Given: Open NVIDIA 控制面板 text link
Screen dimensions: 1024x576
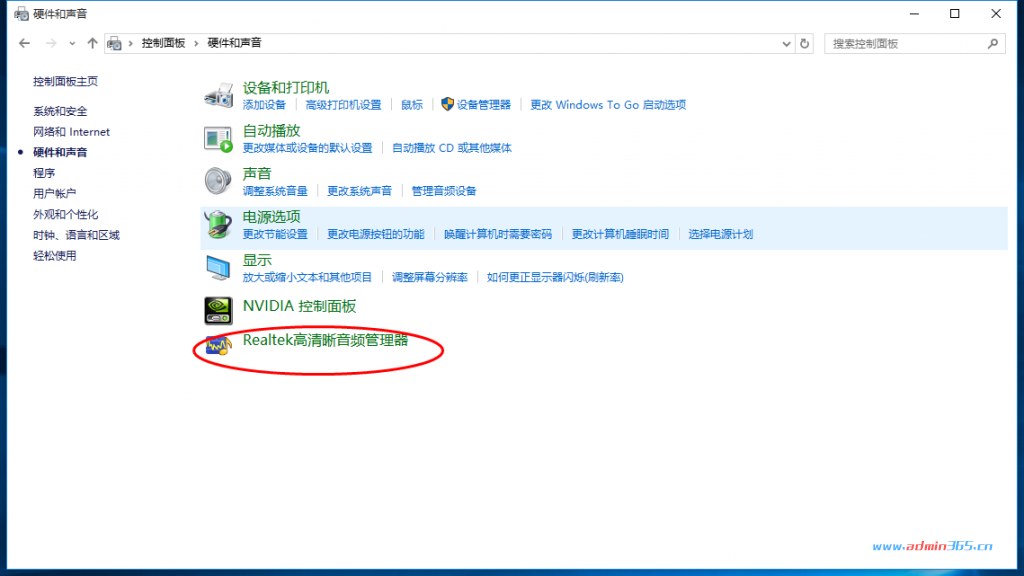Looking at the screenshot, I should 299,306.
